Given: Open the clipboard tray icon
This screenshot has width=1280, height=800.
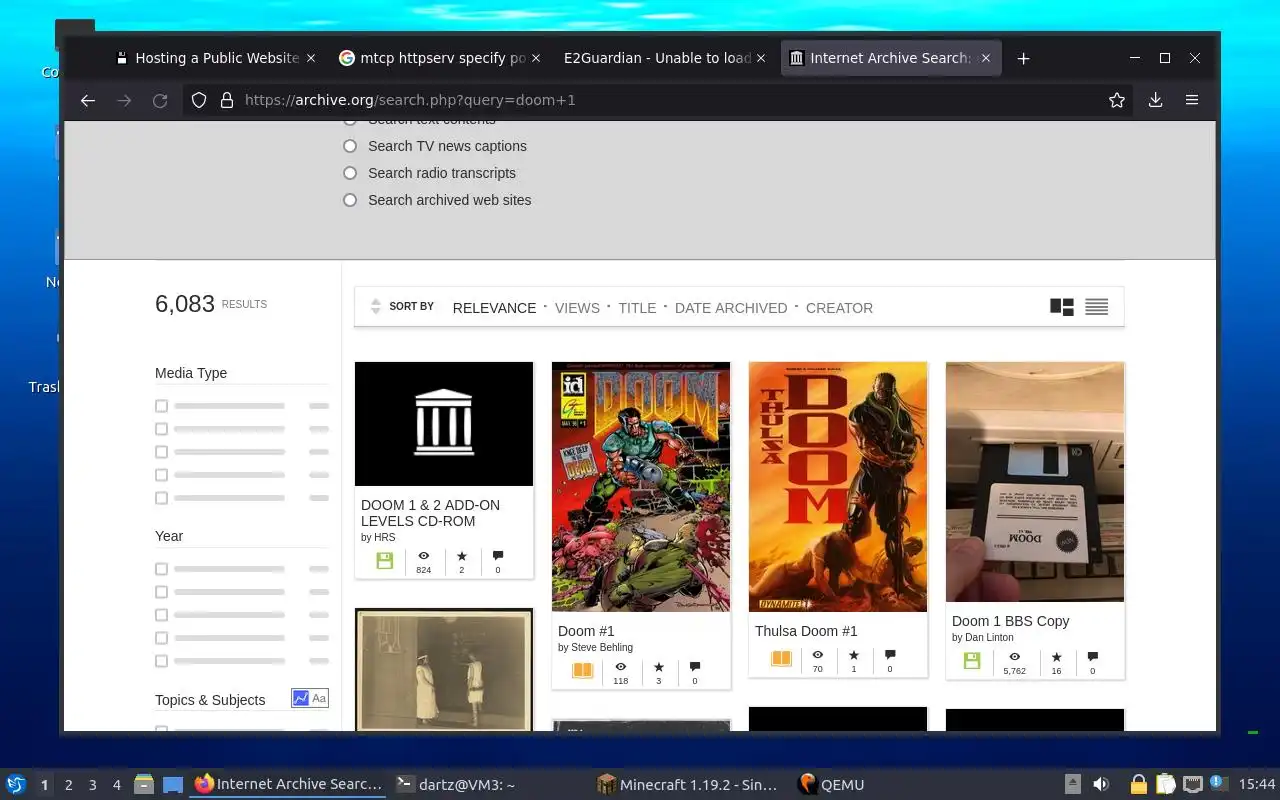Looking at the screenshot, I should (1165, 784).
